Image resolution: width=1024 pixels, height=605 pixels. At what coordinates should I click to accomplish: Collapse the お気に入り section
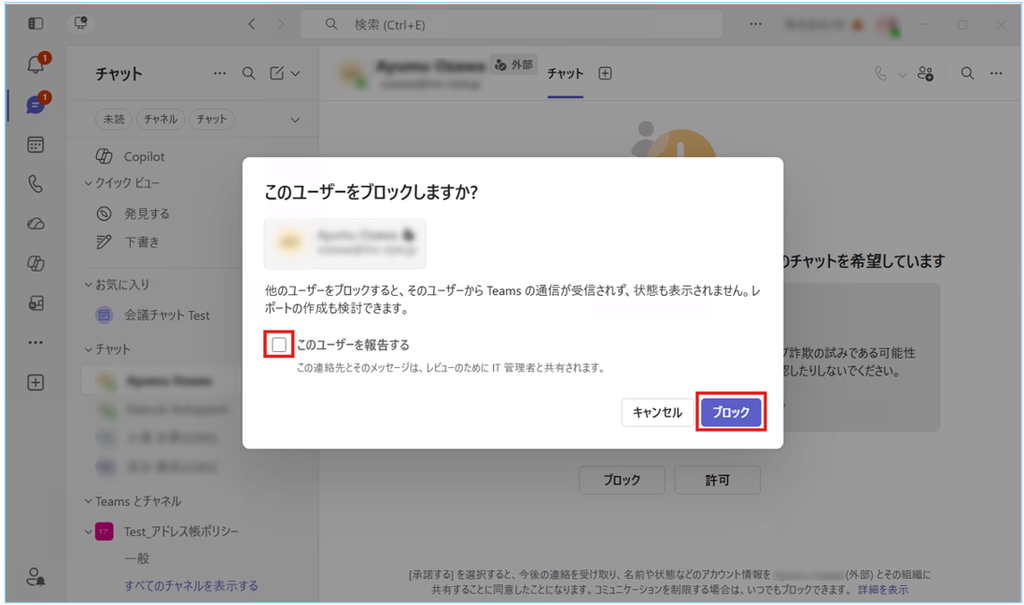pyautogui.click(x=88, y=284)
